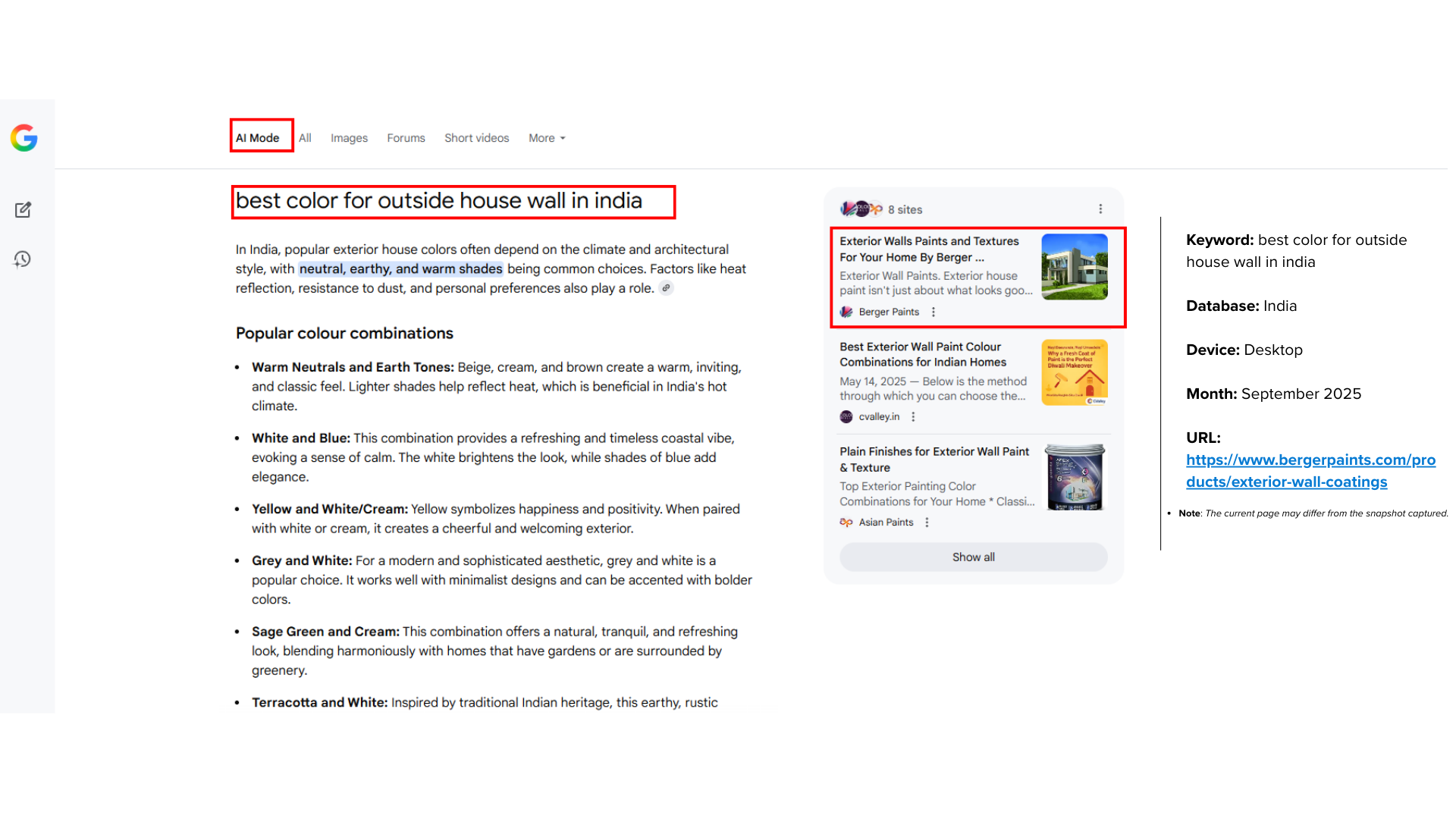
Task: Open three-dot menu next to Asian Paints
Action: tap(927, 522)
